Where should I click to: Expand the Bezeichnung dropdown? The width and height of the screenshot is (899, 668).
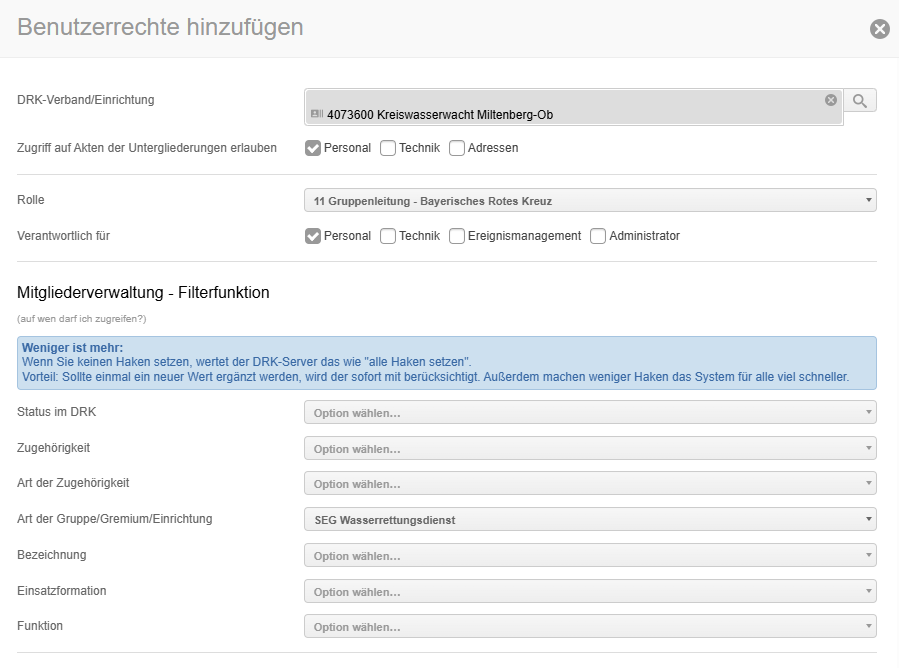[x=590, y=555]
